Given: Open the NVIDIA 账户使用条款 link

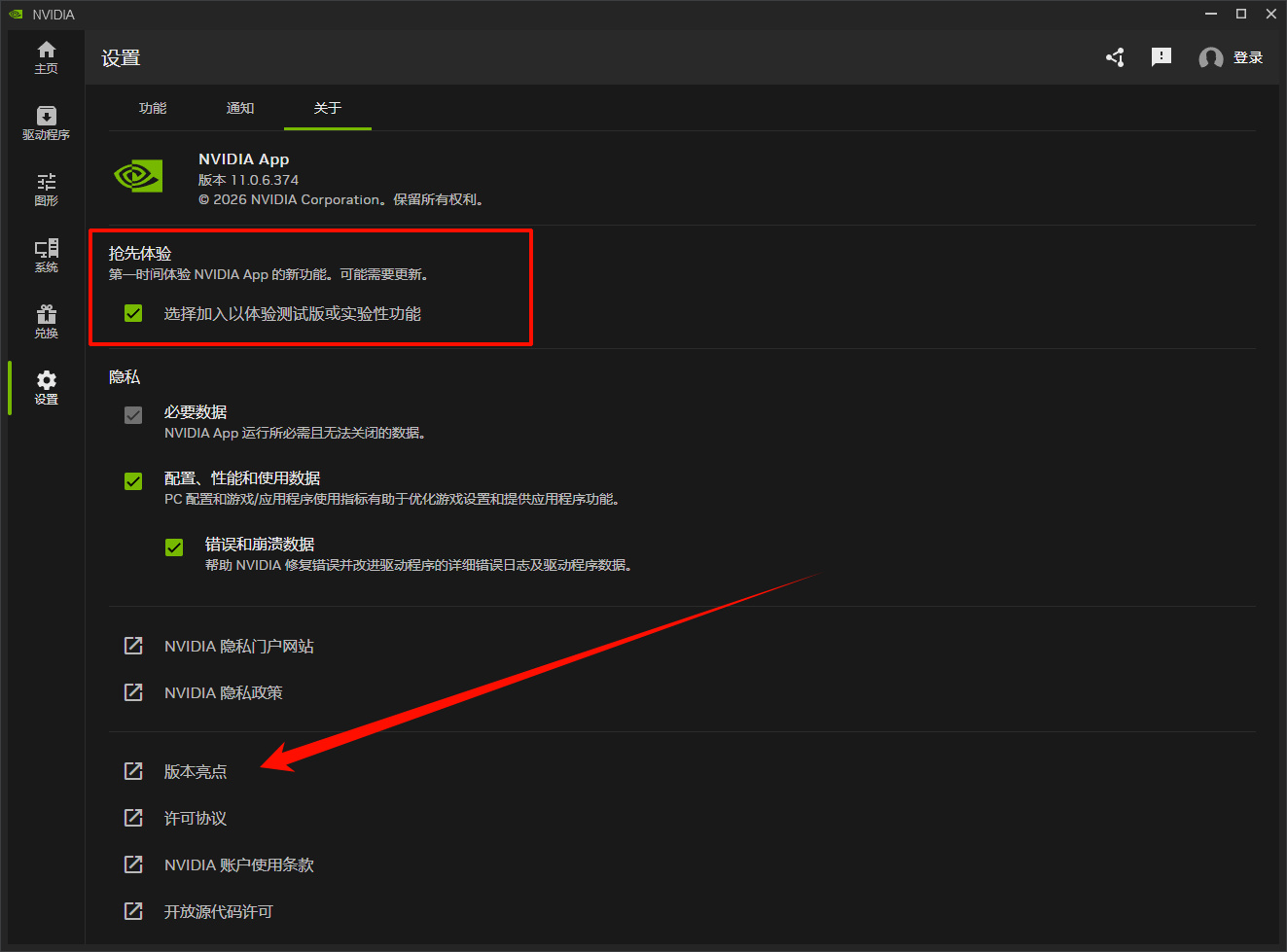Looking at the screenshot, I should (x=239, y=865).
